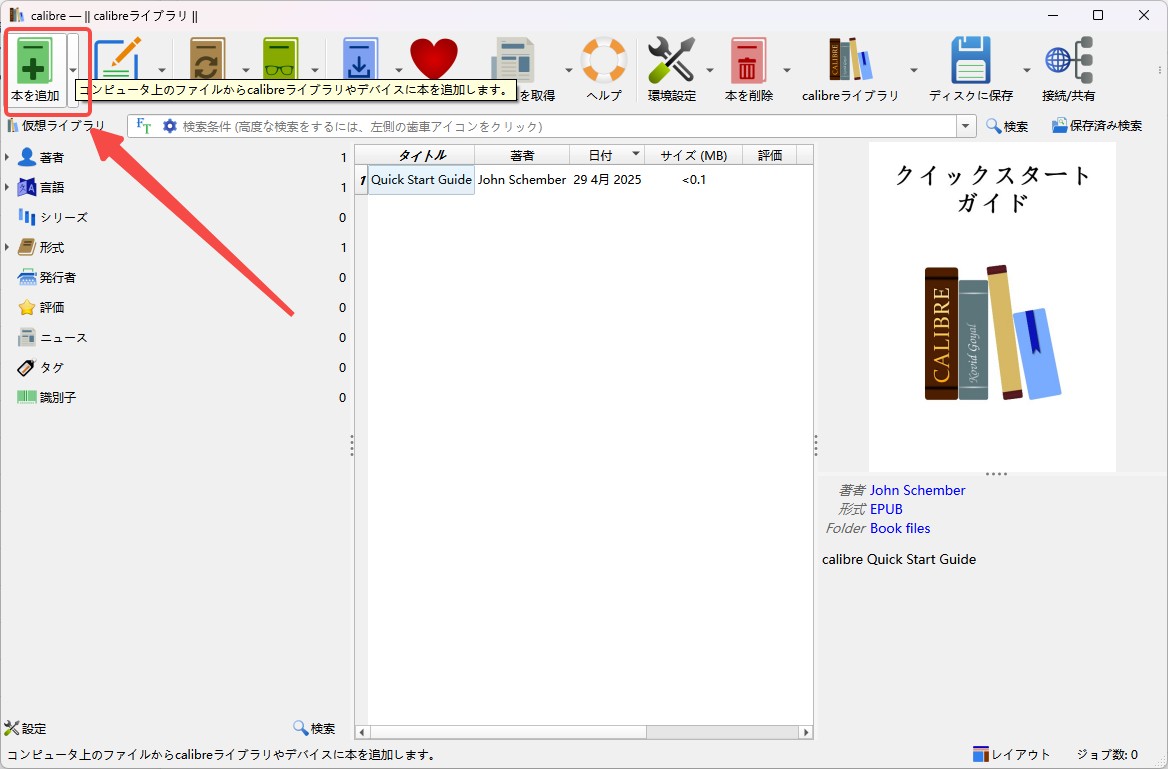Click the fetch news newspaper icon
This screenshot has width=1168, height=769.
(x=513, y=58)
